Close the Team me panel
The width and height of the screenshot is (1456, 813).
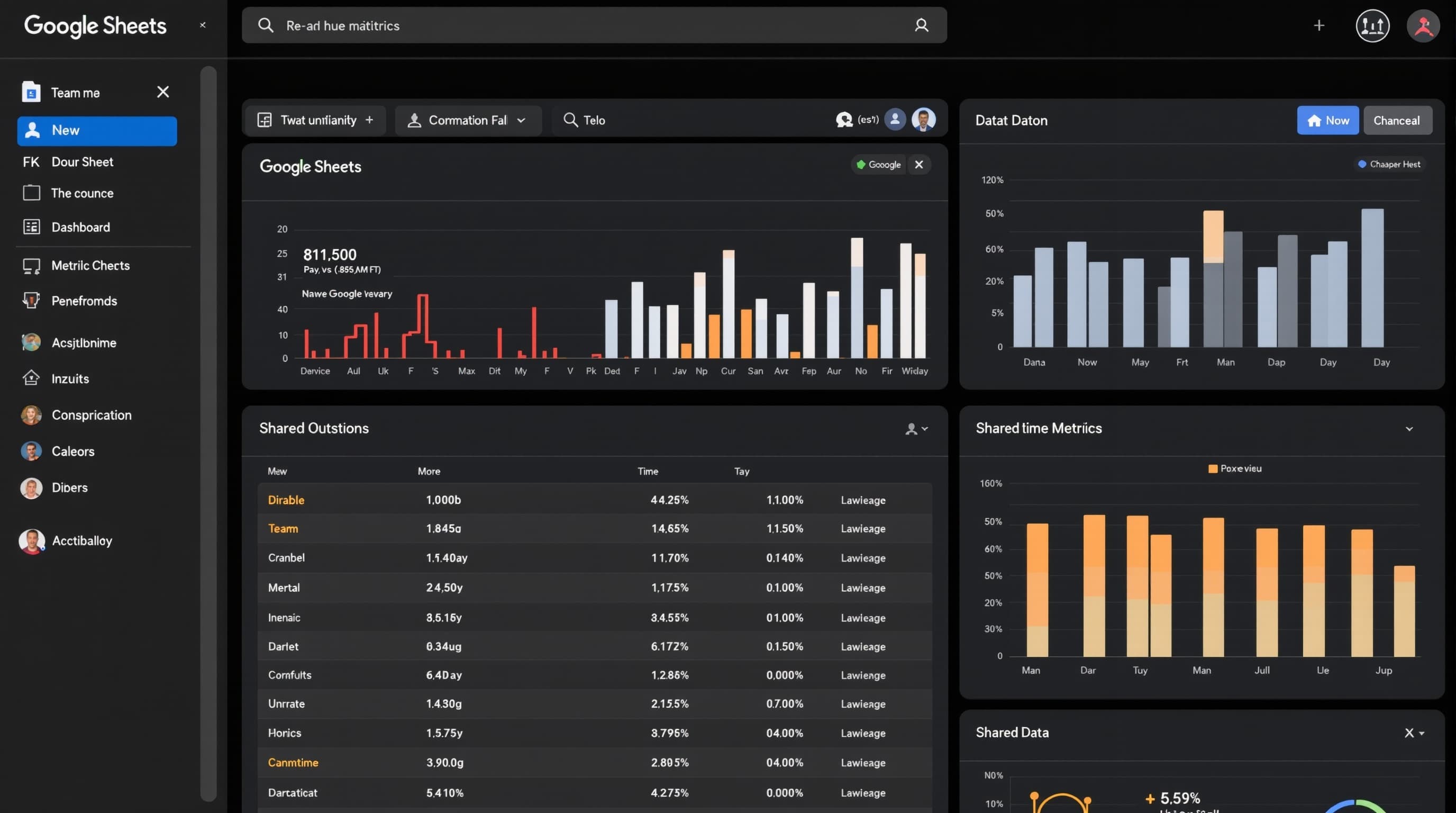[x=163, y=92]
